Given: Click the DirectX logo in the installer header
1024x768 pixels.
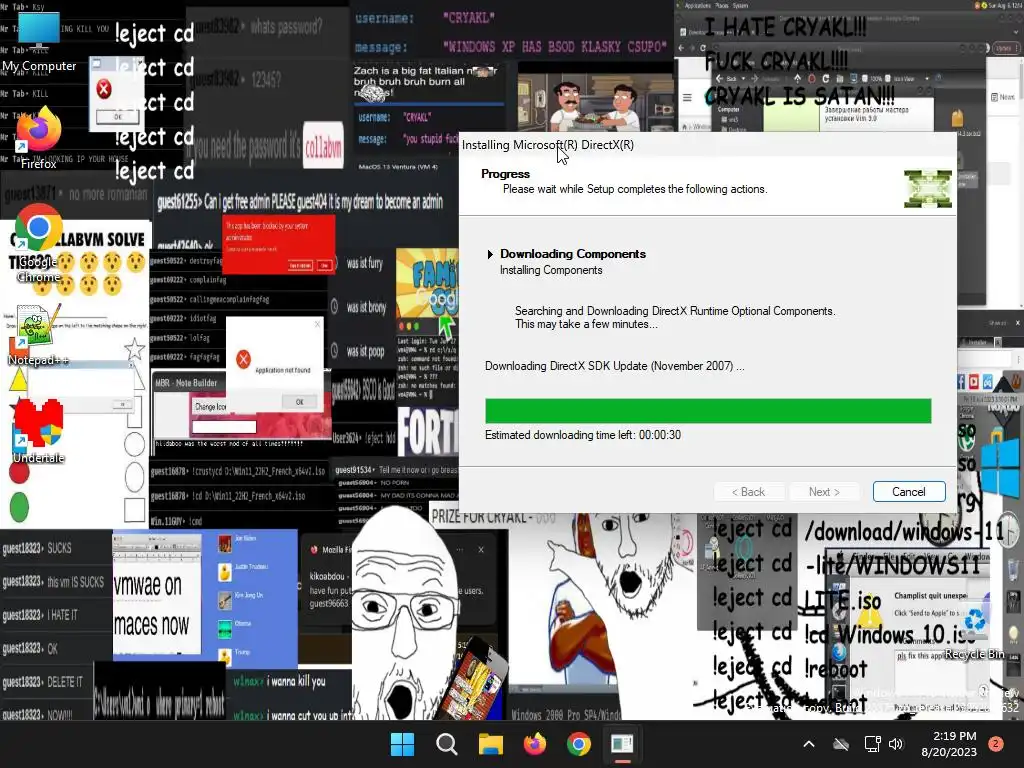Looking at the screenshot, I should [x=927, y=189].
